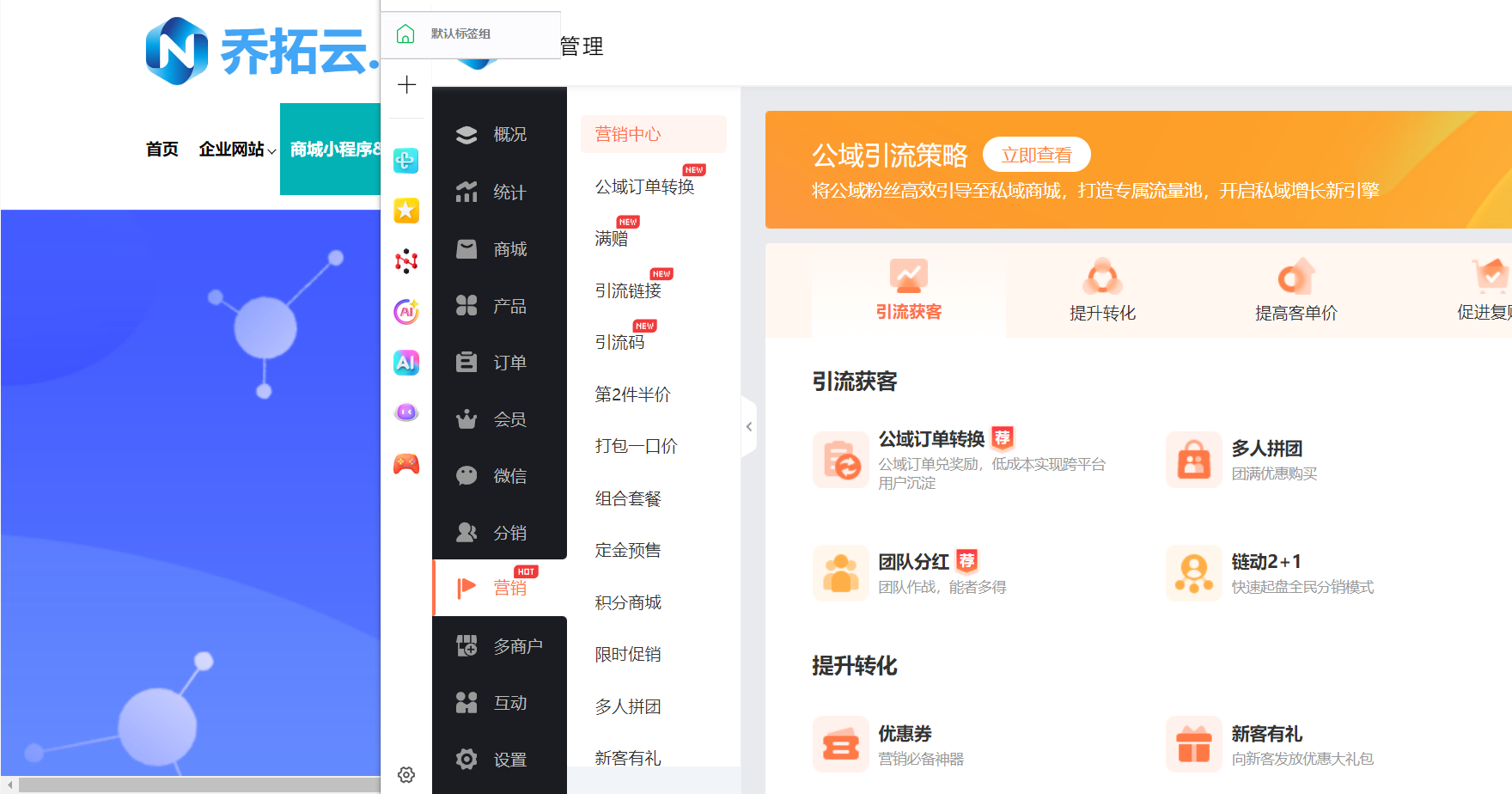Switch to the 引流获客 tab
This screenshot has height=794, width=1512.
click(x=909, y=290)
